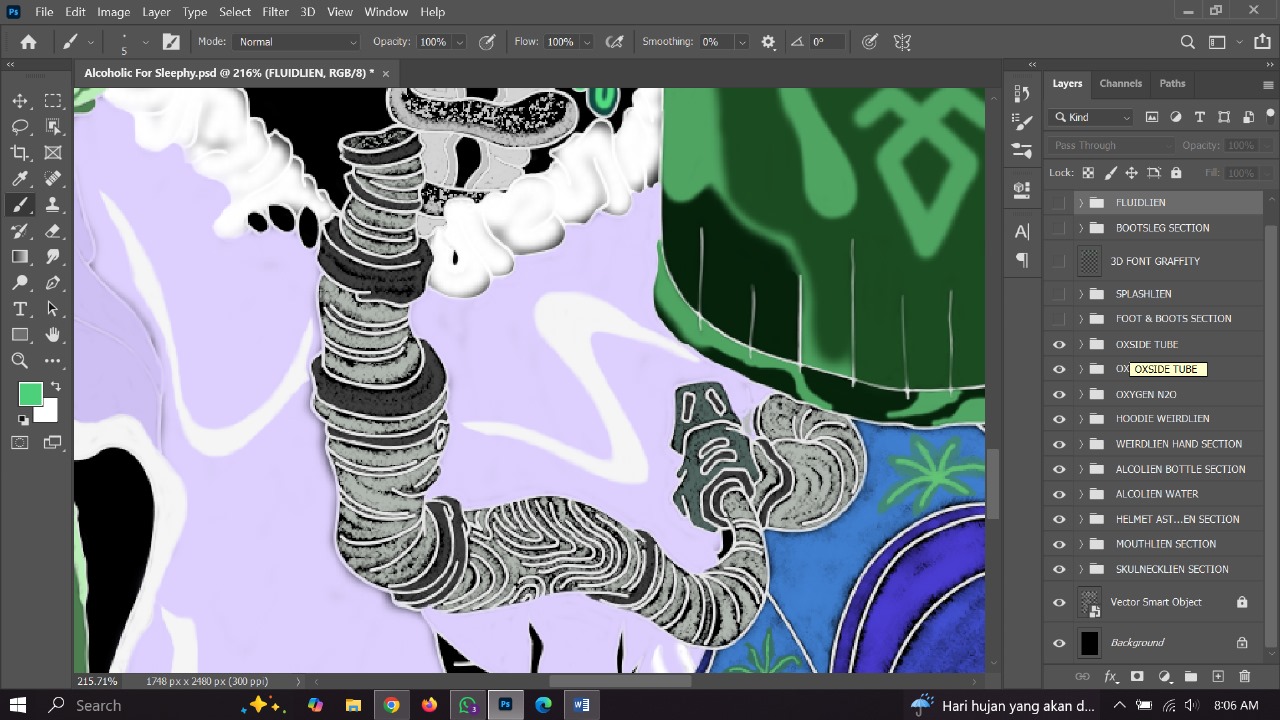
Task: Activate the Horizontal Type tool
Action: coord(20,309)
